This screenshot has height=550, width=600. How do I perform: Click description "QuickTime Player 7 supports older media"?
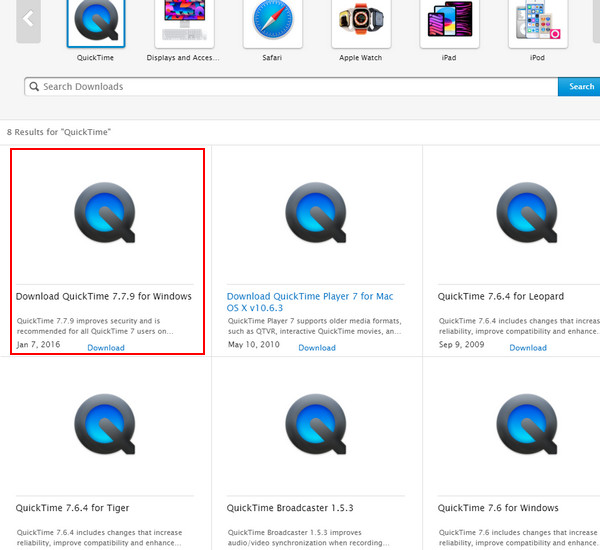(x=315, y=326)
